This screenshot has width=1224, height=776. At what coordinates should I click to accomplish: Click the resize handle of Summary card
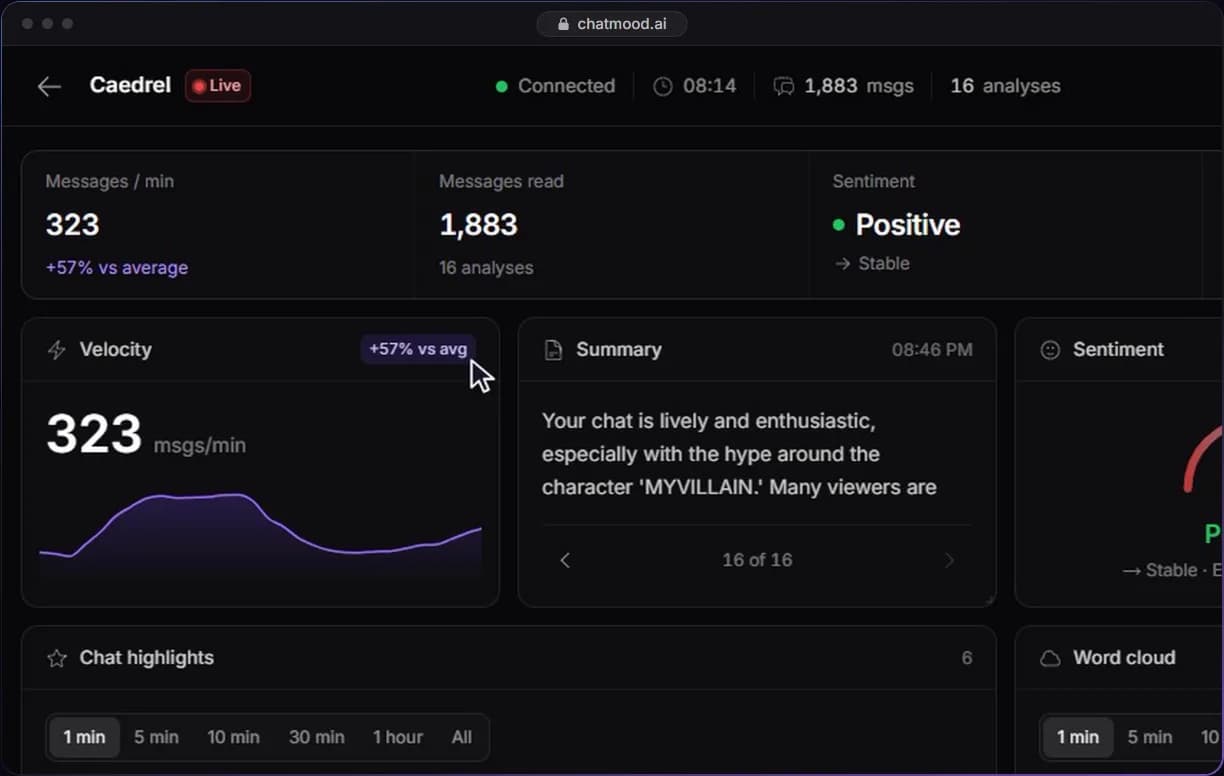pyautogui.click(x=989, y=600)
